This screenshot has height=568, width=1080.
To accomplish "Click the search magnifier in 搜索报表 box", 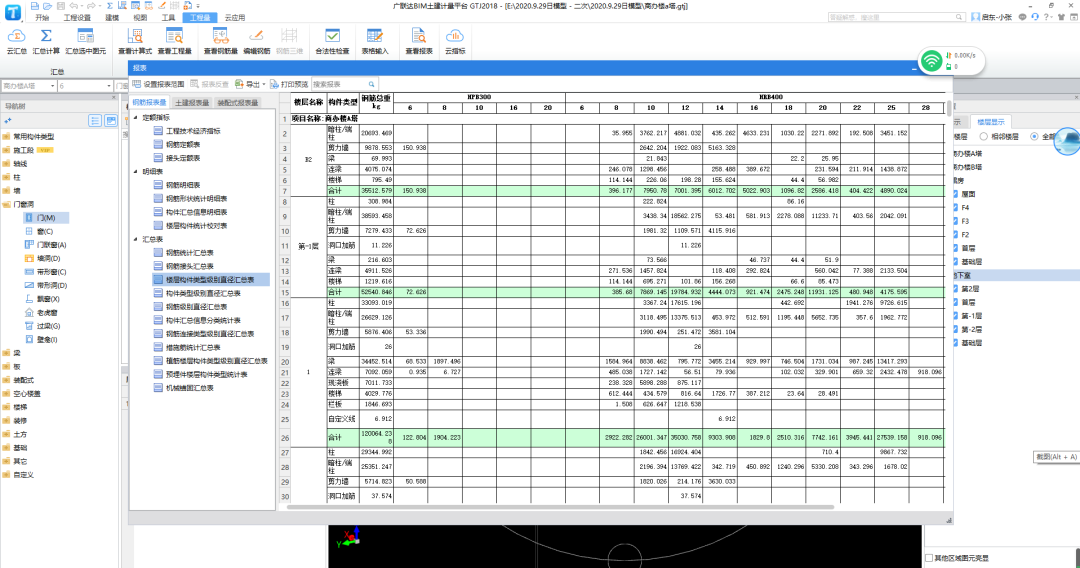I will tap(371, 84).
